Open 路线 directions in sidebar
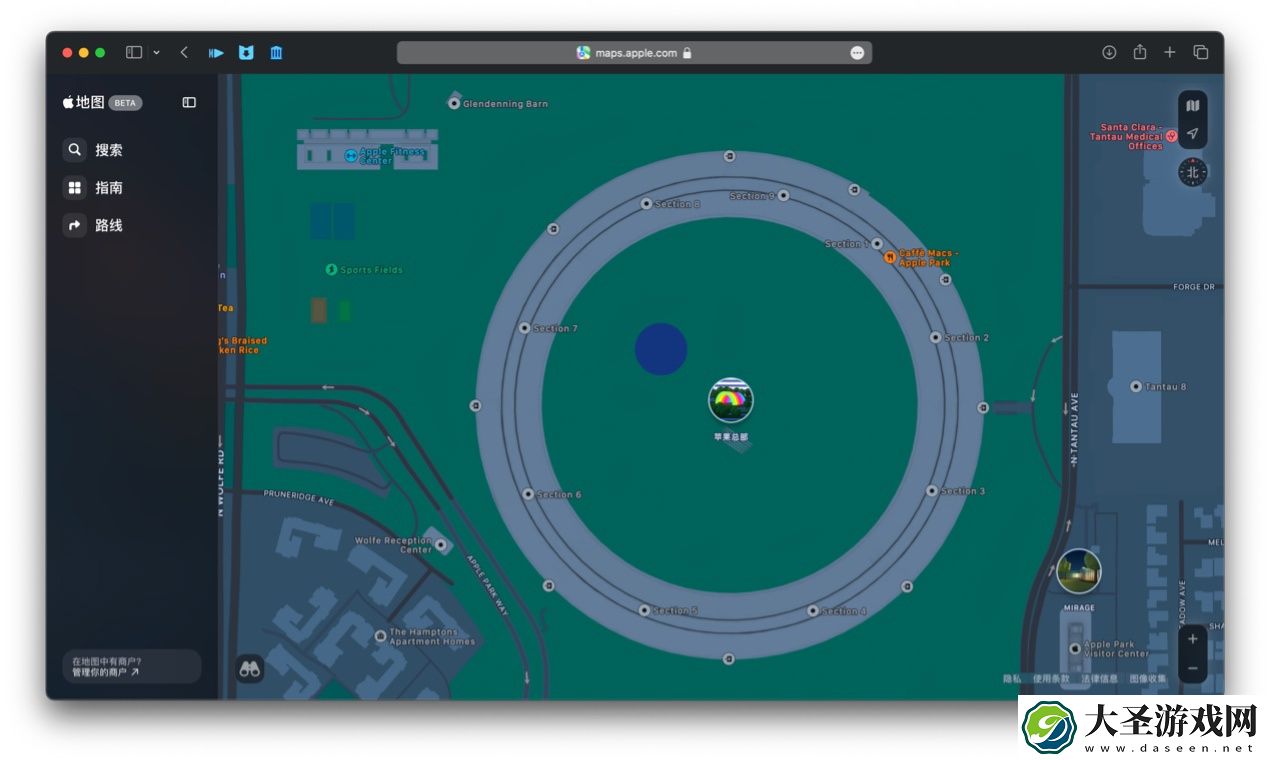The width and height of the screenshot is (1268, 760). 94,226
